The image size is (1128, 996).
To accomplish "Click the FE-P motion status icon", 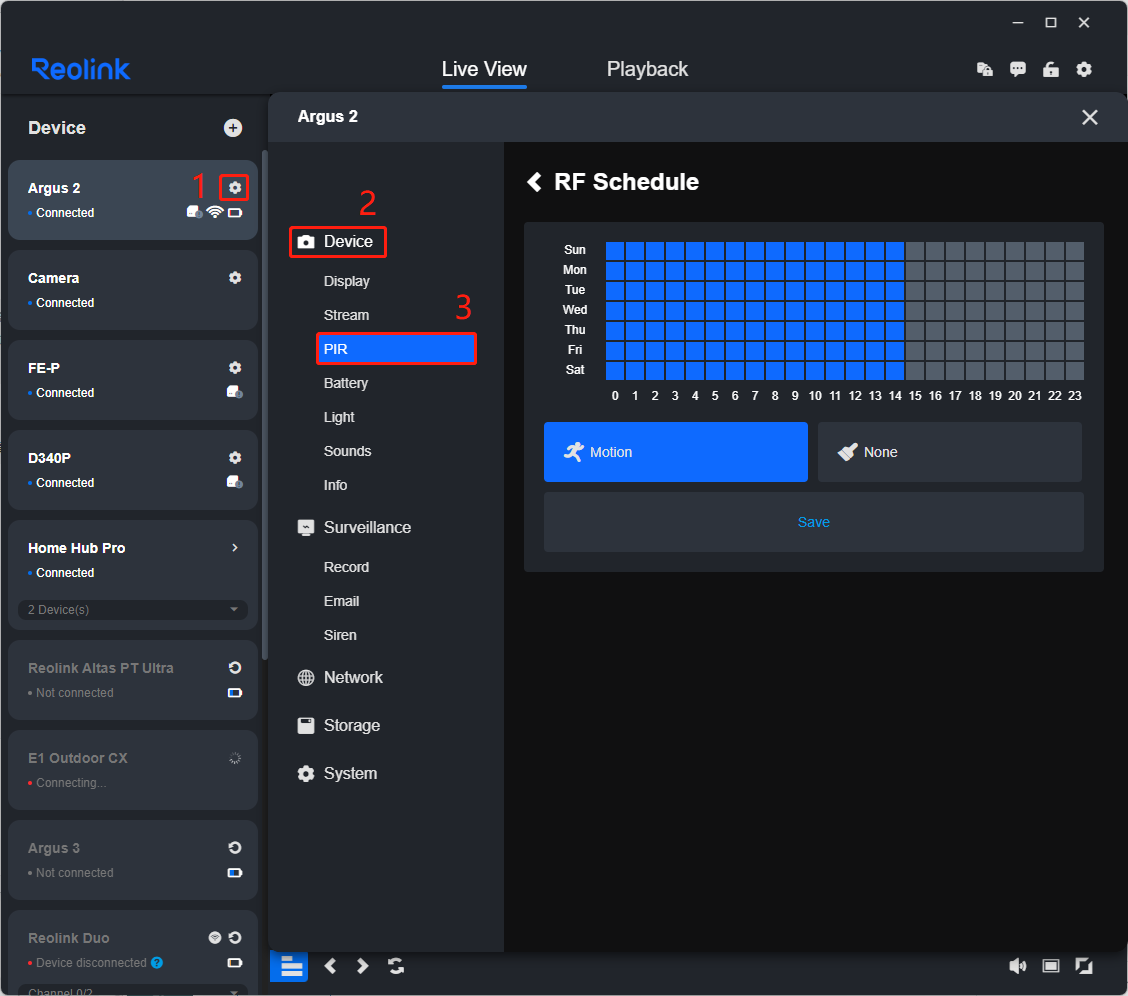I will (x=235, y=392).
